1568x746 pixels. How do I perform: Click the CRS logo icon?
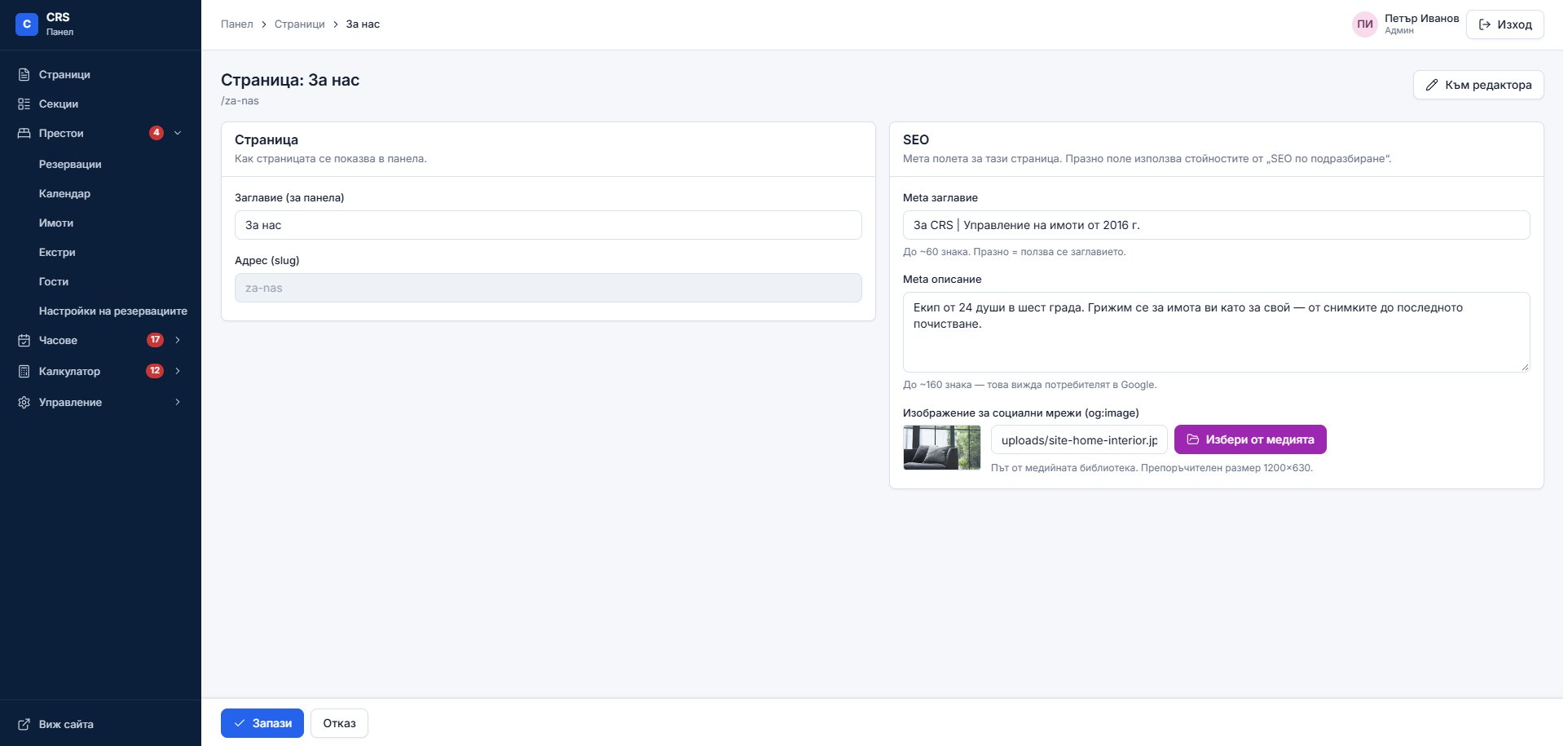(27, 24)
